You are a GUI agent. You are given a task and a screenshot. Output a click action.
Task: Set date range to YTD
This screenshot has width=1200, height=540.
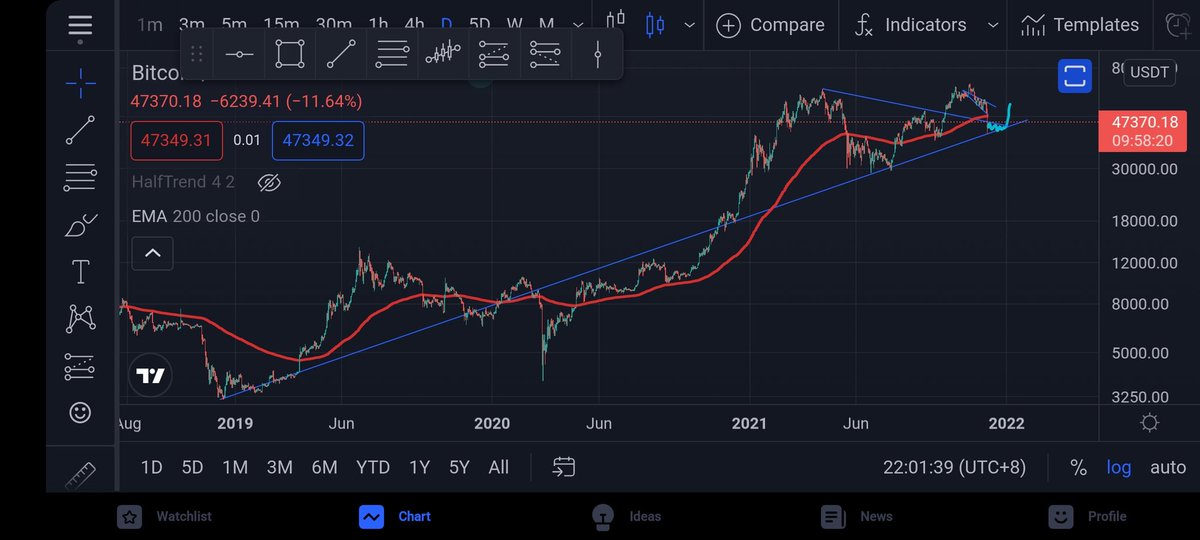[373, 467]
